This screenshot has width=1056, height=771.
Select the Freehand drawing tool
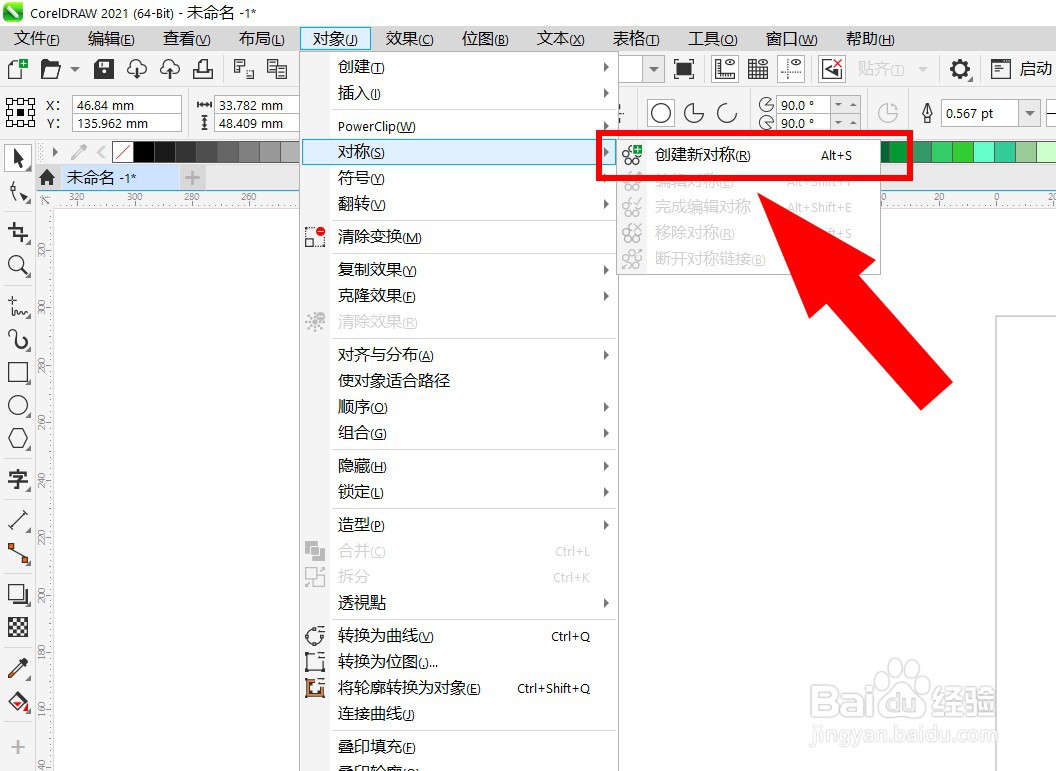point(18,306)
